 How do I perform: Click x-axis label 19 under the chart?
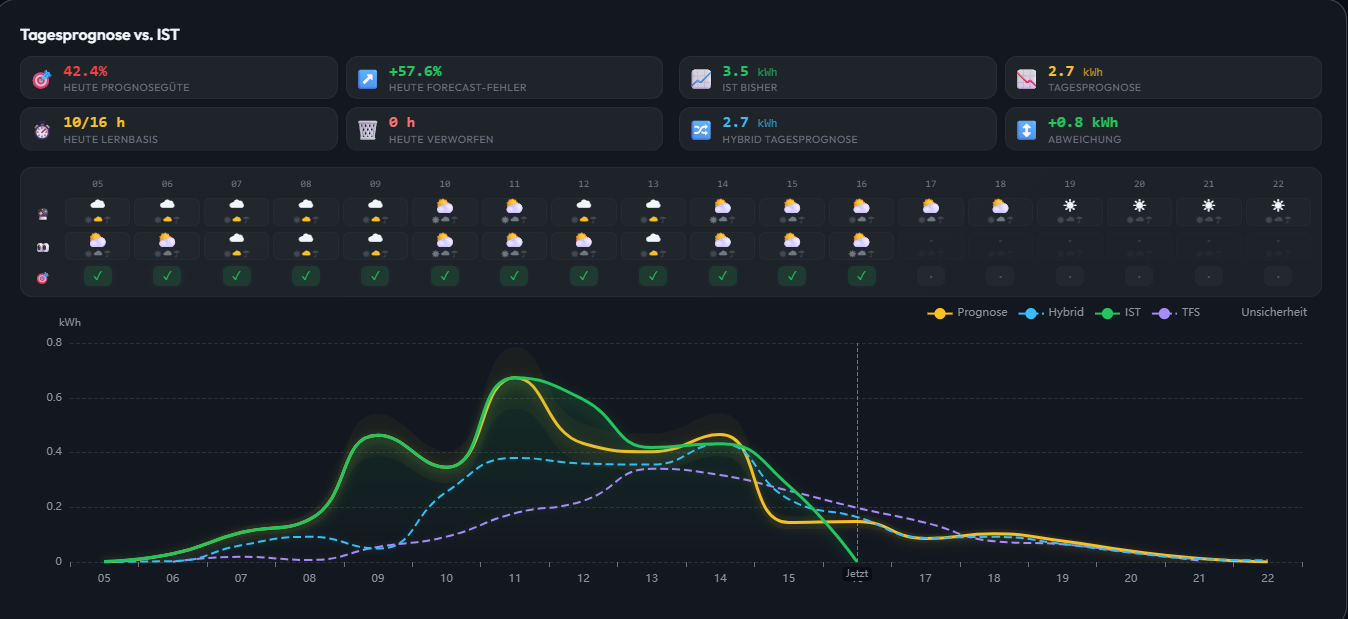[1062, 579]
